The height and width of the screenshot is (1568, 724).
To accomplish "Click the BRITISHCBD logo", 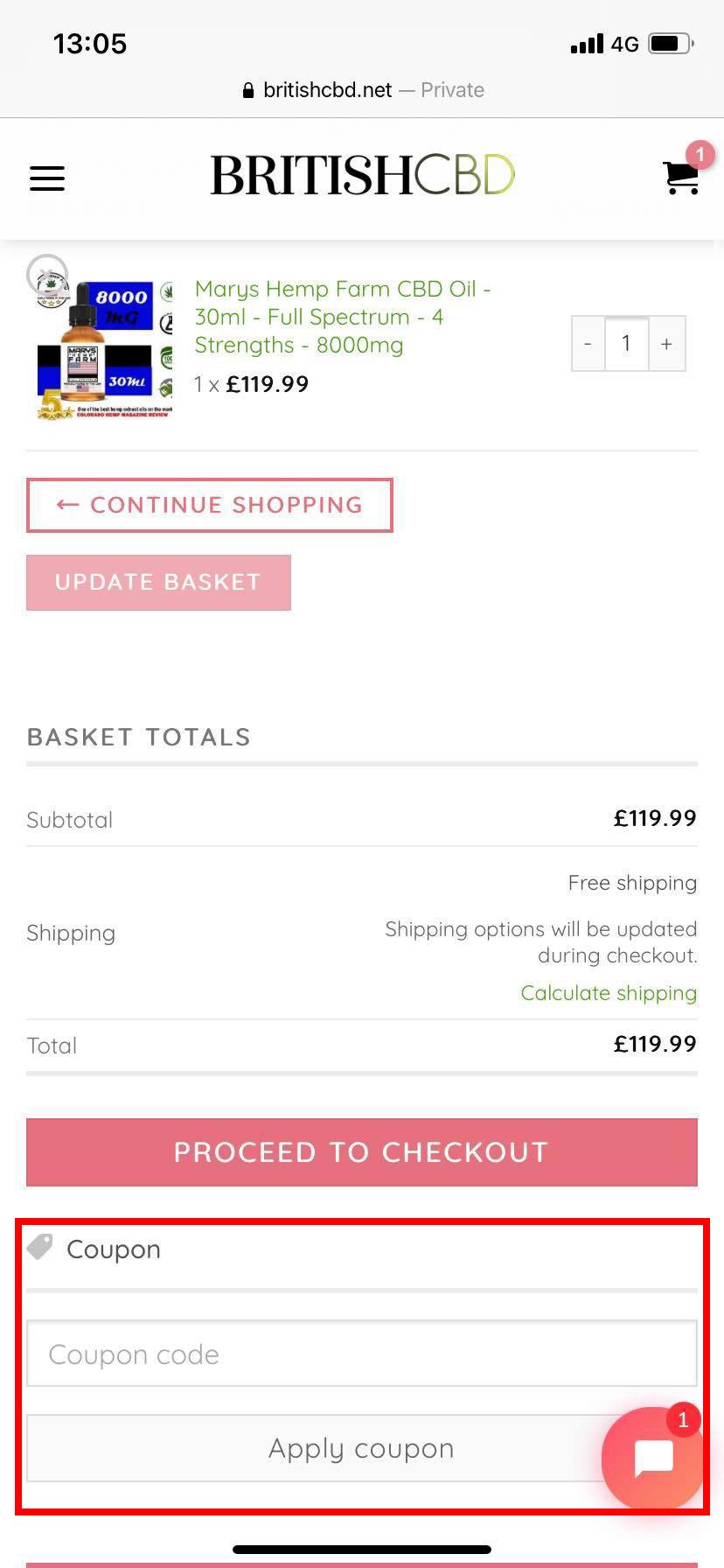I will click(x=360, y=174).
